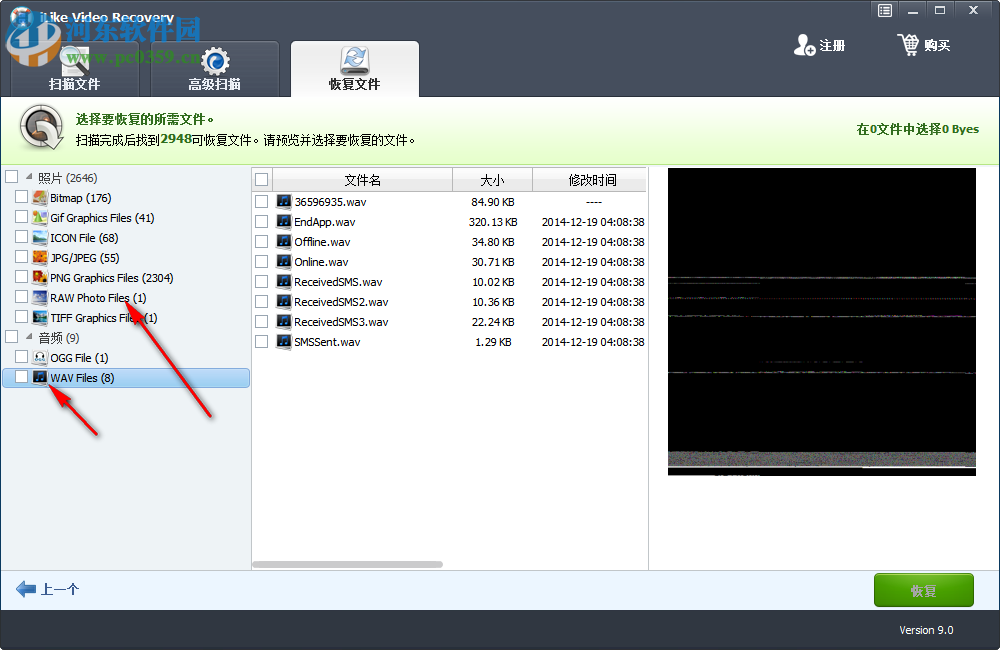Click the 上一个 previous button
This screenshot has height=650, width=1000.
pyautogui.click(x=47, y=590)
